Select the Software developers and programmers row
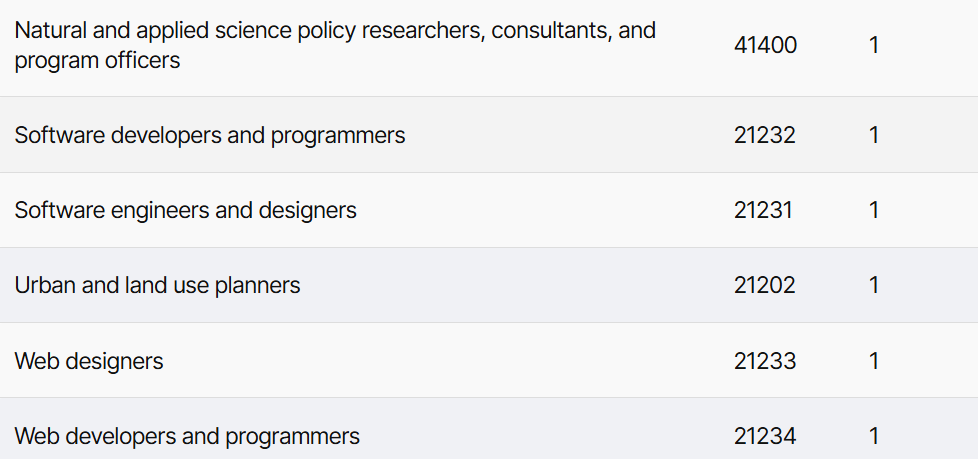 (489, 135)
